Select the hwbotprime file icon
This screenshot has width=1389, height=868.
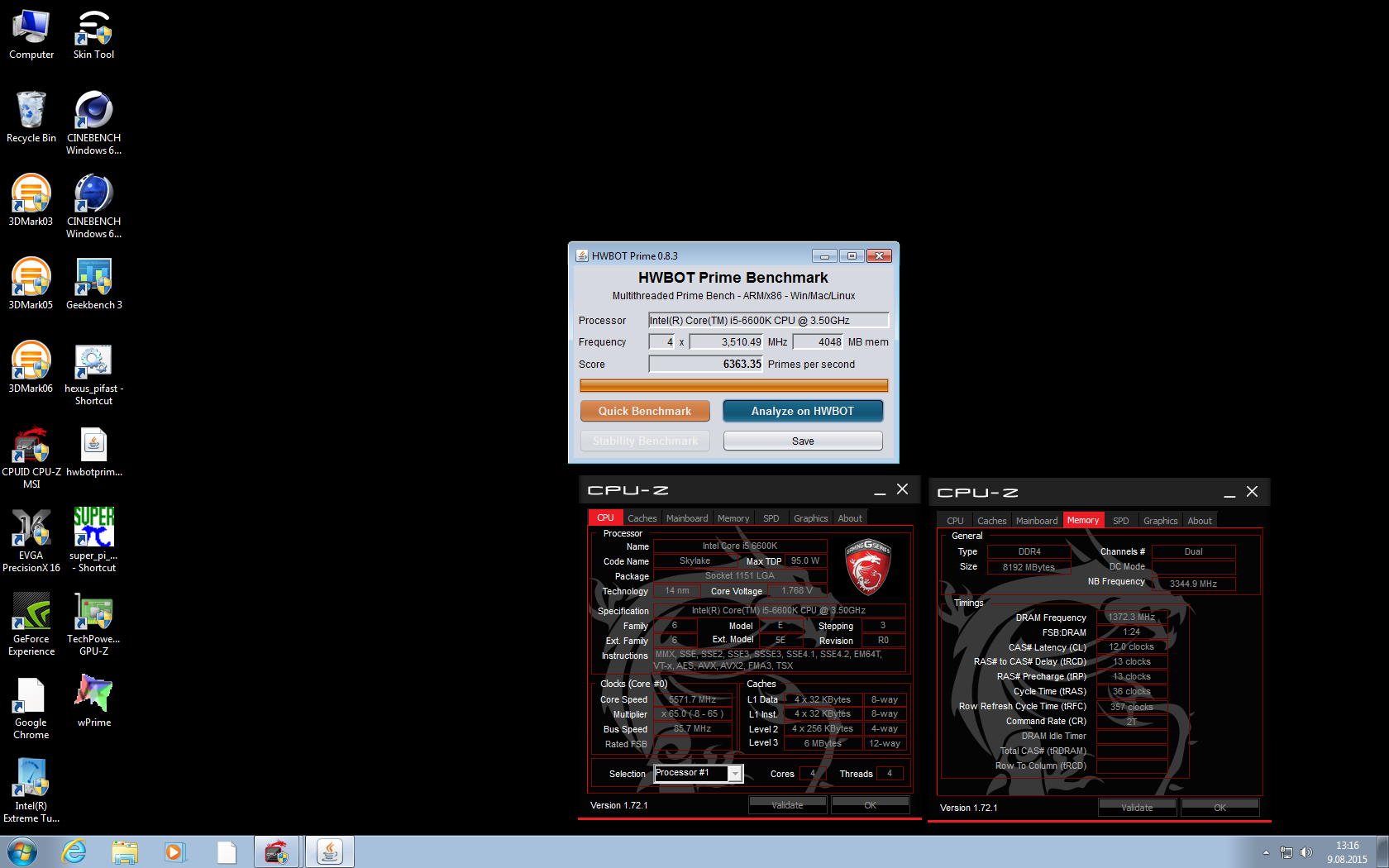click(x=93, y=452)
